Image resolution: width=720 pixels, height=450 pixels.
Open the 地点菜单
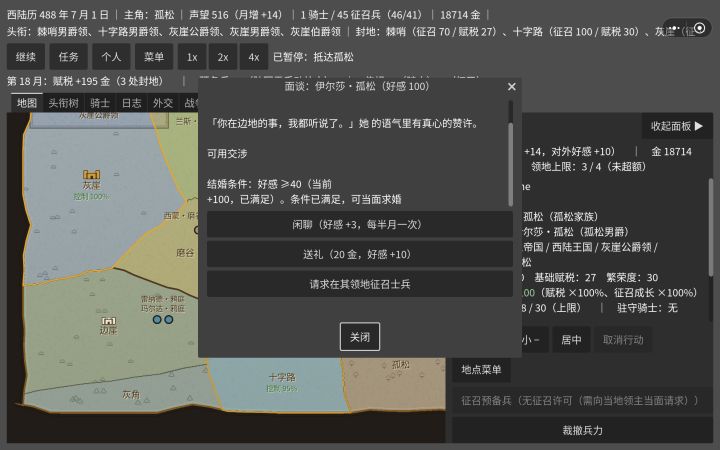481,370
